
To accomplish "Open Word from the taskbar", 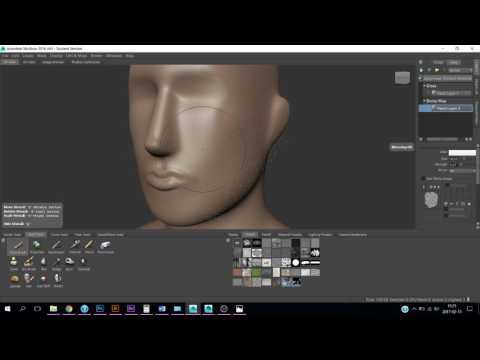I will click(162, 309).
